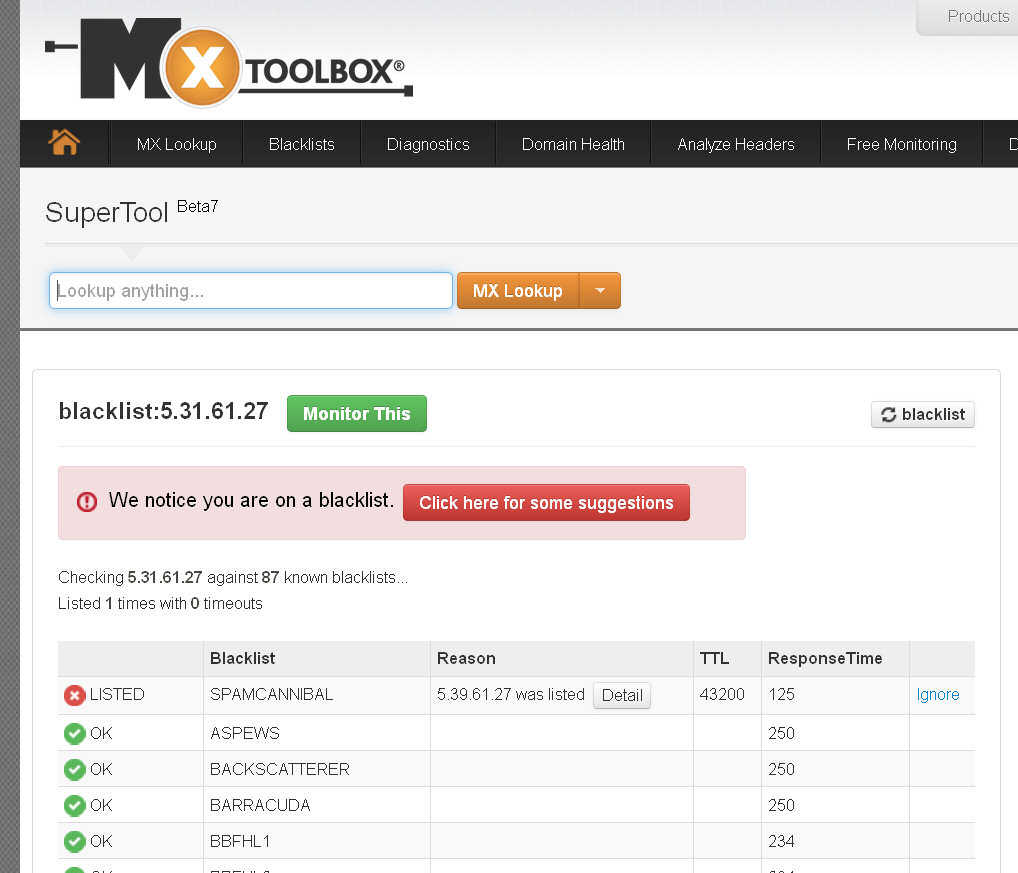
Task: Click the green OK icon for ASPEWS
Action: pyautogui.click(x=74, y=733)
